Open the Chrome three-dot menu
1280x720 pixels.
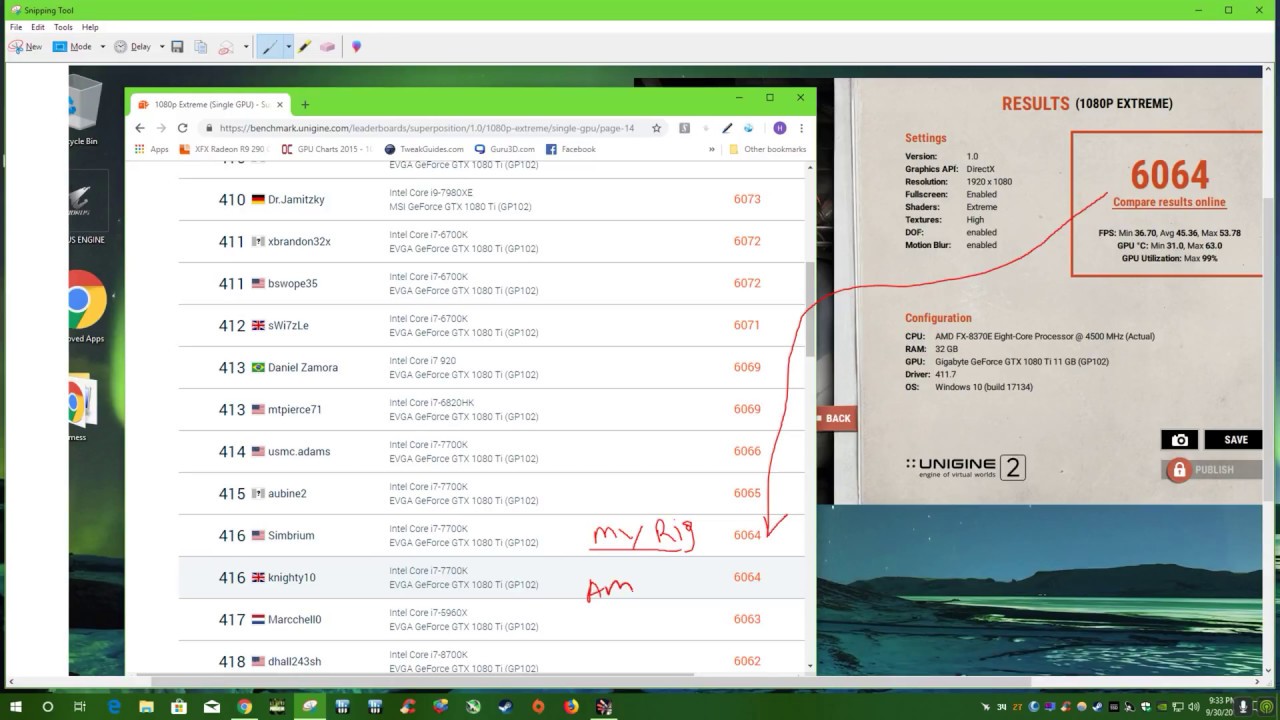[801, 128]
